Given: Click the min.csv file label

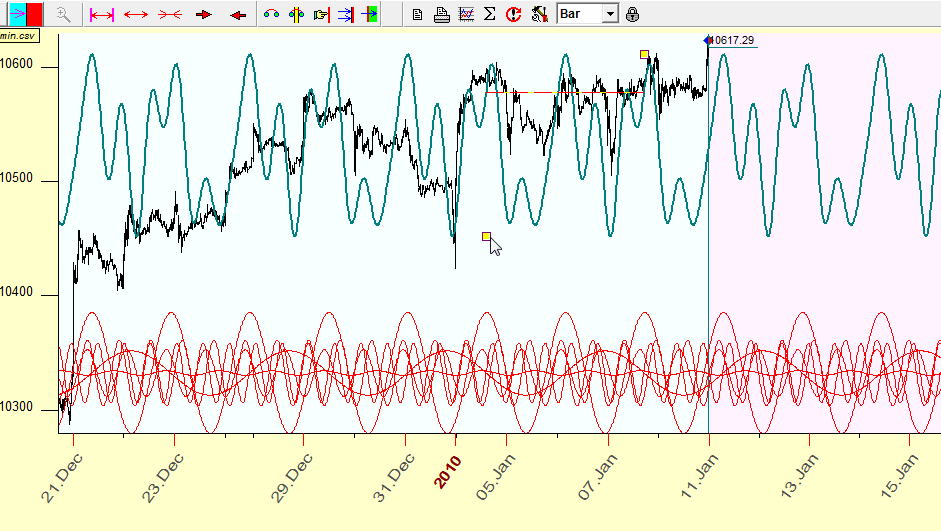Looking at the screenshot, I should click(x=19, y=35).
